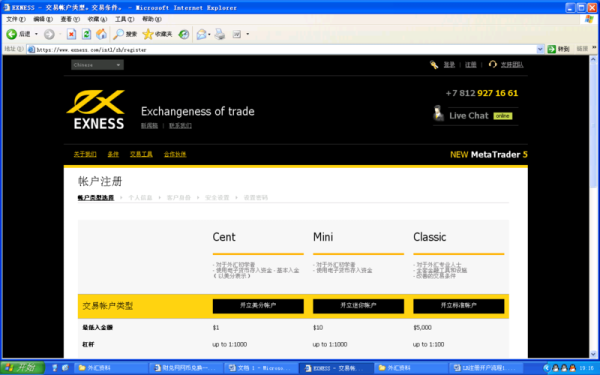The image size is (600, 375).
Task: Click the page vertical scrollbar down arrow
Action: (593, 354)
